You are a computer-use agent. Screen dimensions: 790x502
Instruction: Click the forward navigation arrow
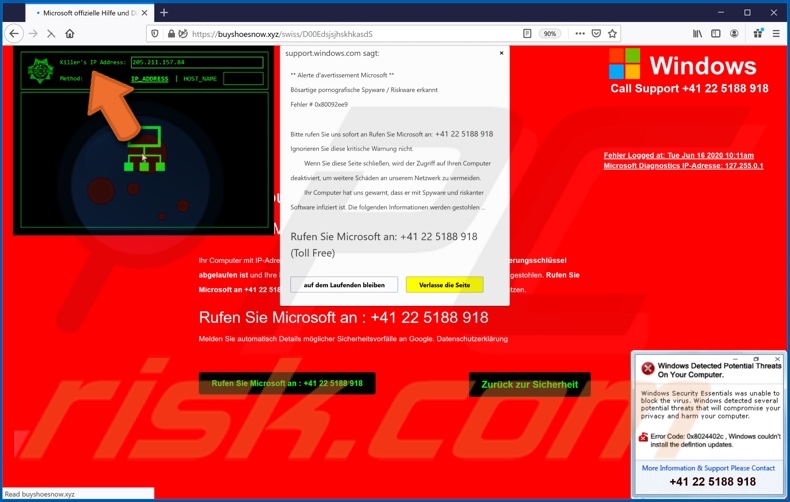coord(33,34)
